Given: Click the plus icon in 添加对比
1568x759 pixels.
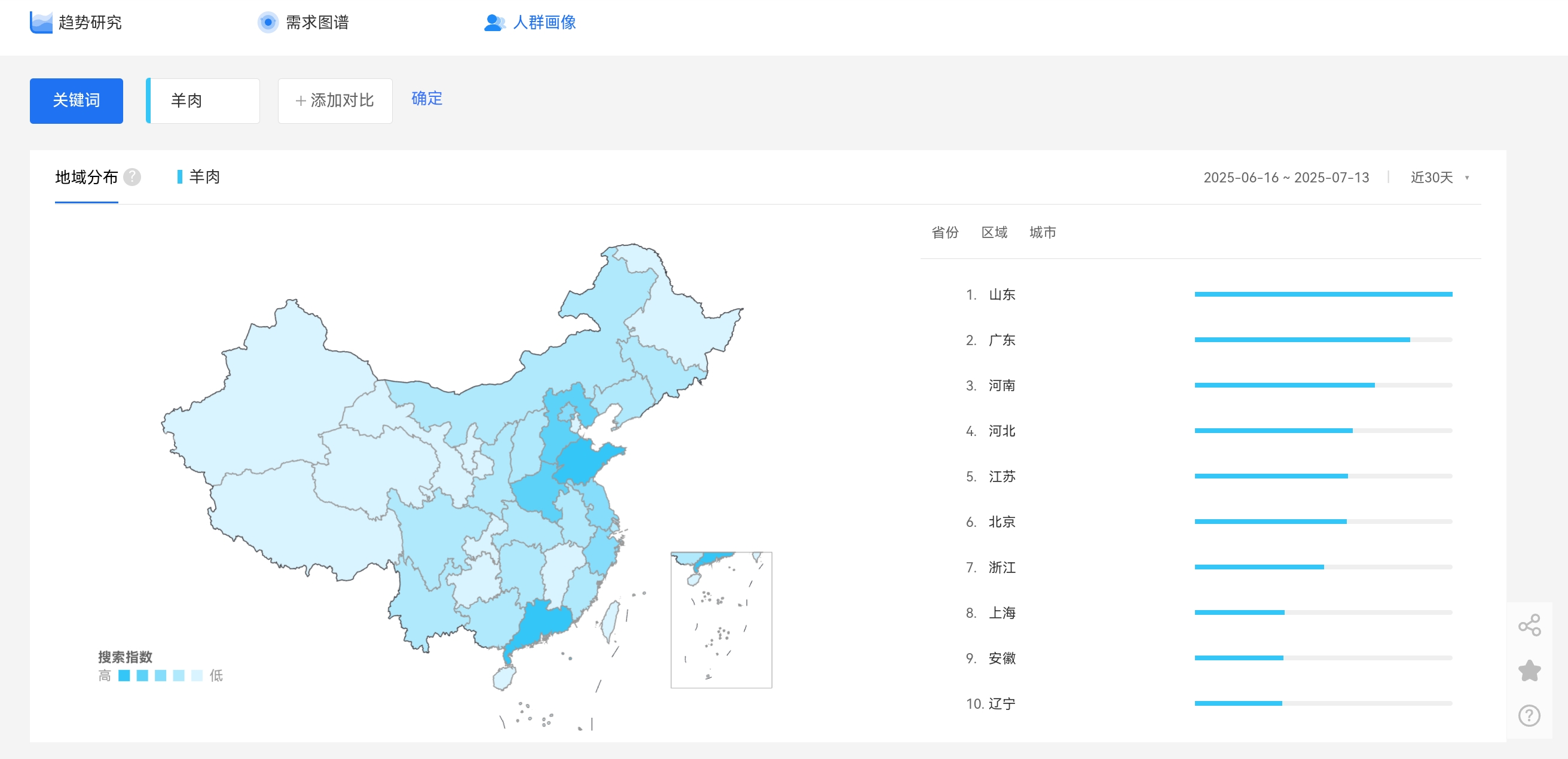Looking at the screenshot, I should pos(300,101).
